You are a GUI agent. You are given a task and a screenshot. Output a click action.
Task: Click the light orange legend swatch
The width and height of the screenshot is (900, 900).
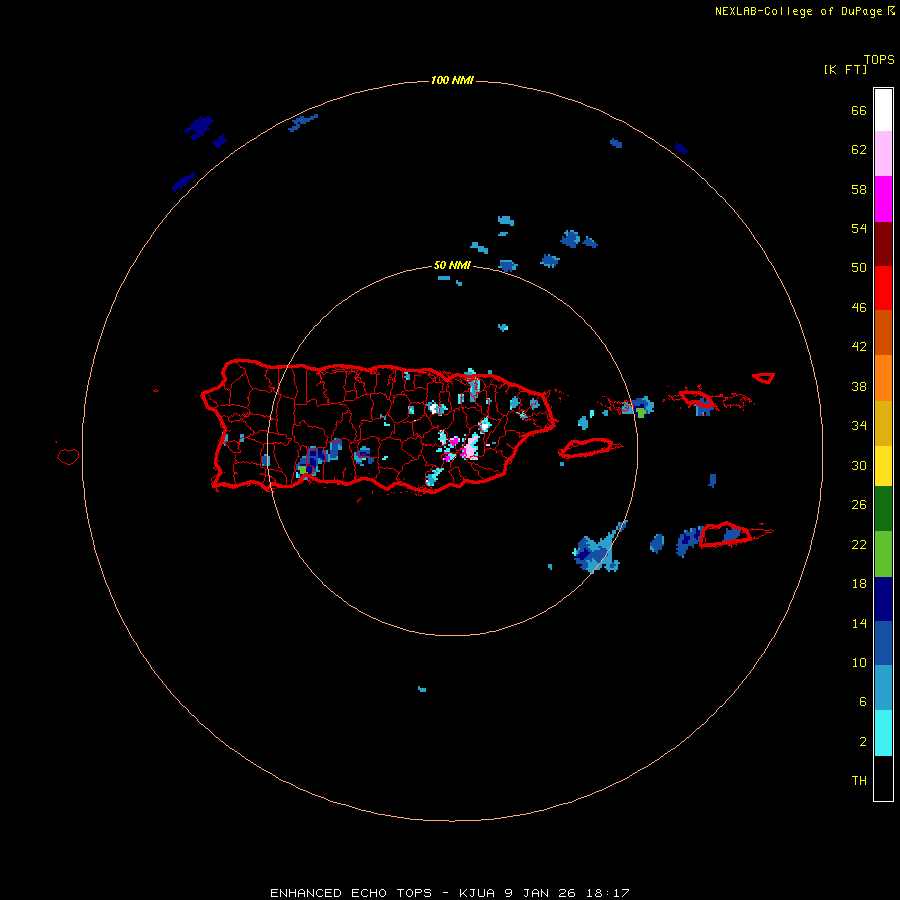[883, 377]
